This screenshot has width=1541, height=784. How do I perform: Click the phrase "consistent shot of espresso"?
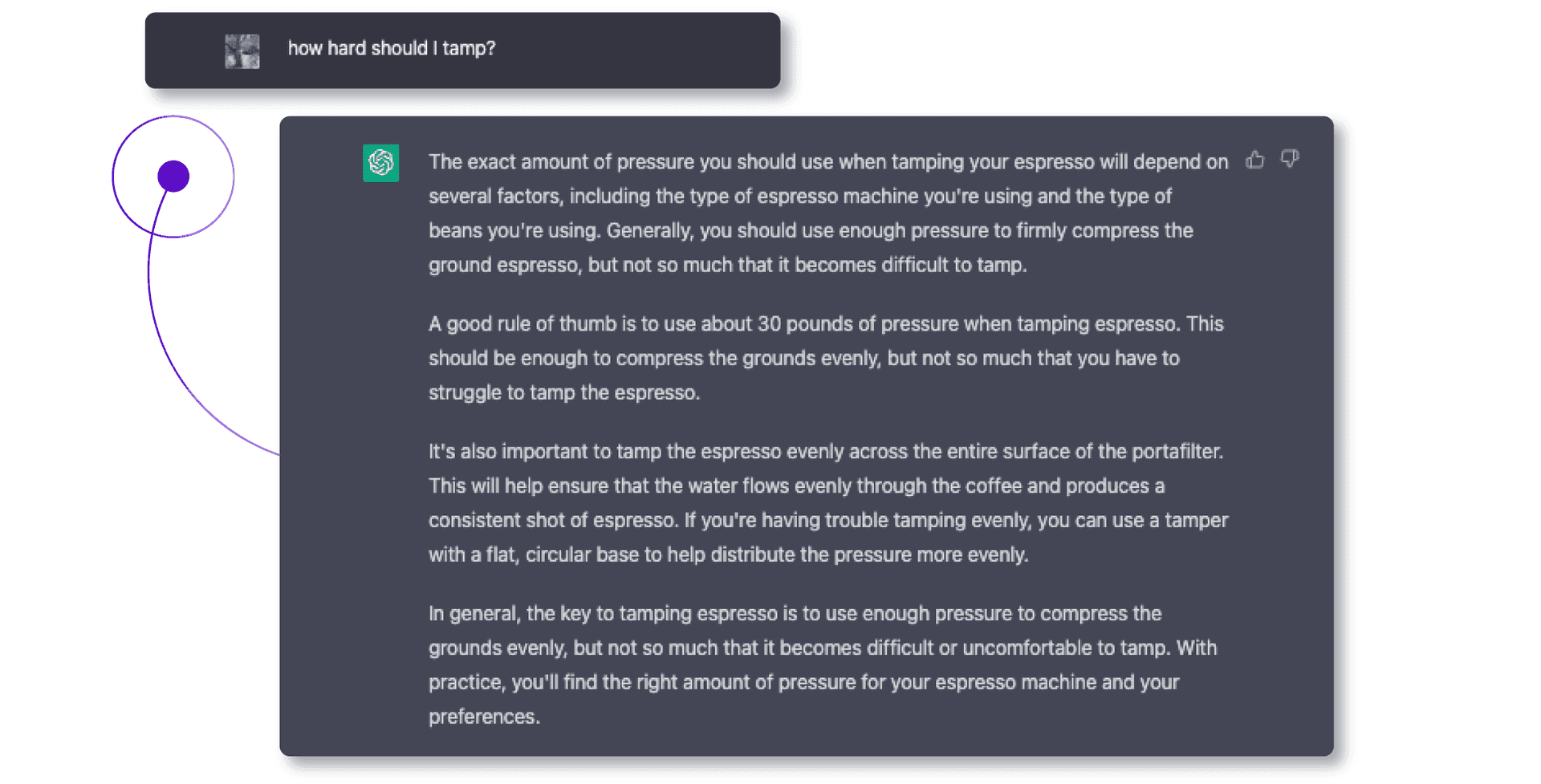553,521
